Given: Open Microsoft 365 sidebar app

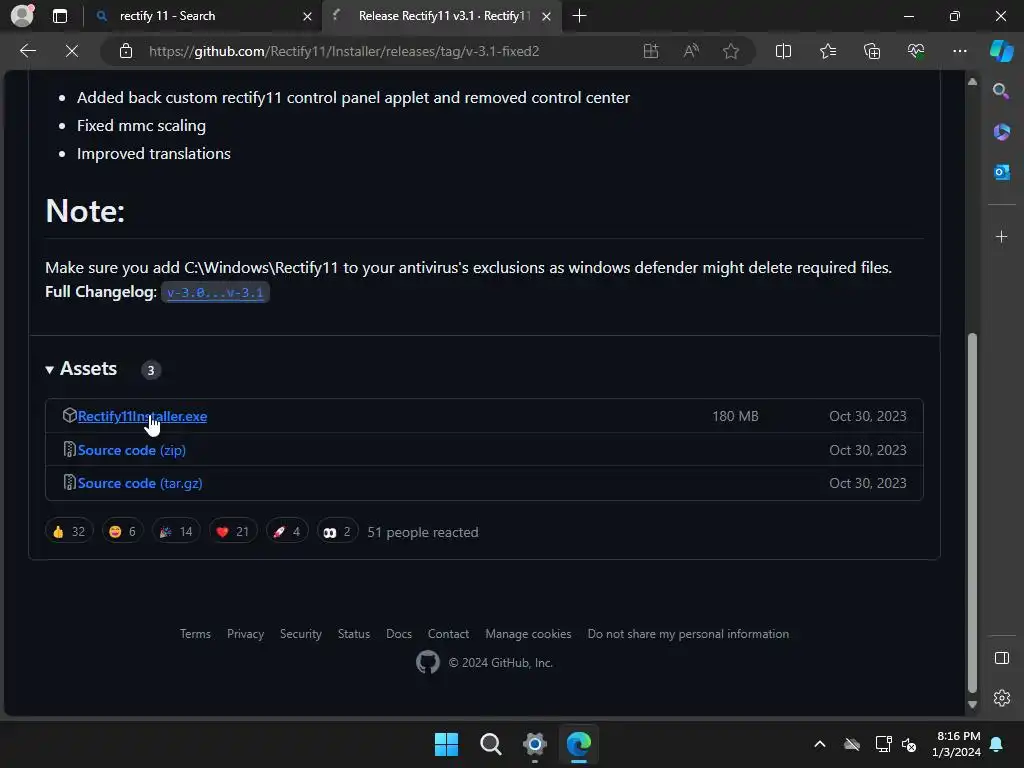Looking at the screenshot, I should pyautogui.click(x=1001, y=132).
